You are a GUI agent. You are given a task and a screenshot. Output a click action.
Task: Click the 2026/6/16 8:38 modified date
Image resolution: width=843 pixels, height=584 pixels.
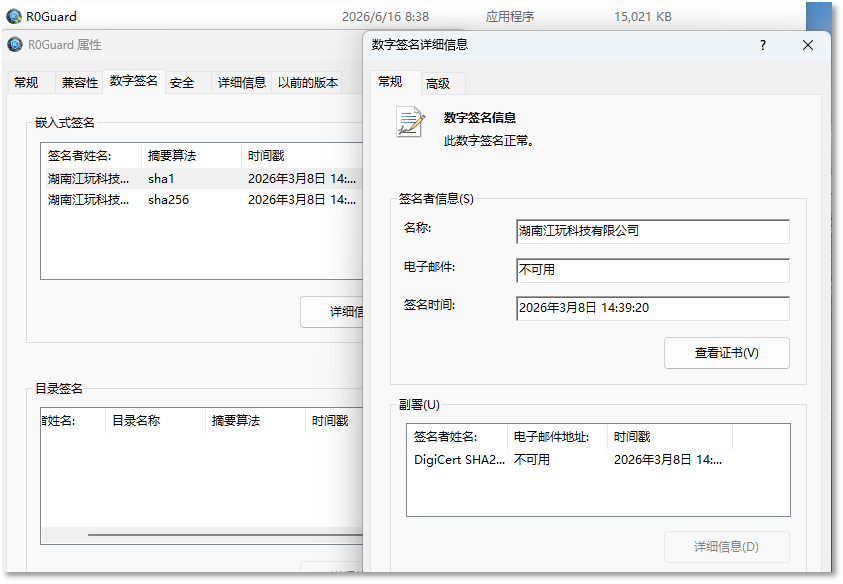pos(385,17)
